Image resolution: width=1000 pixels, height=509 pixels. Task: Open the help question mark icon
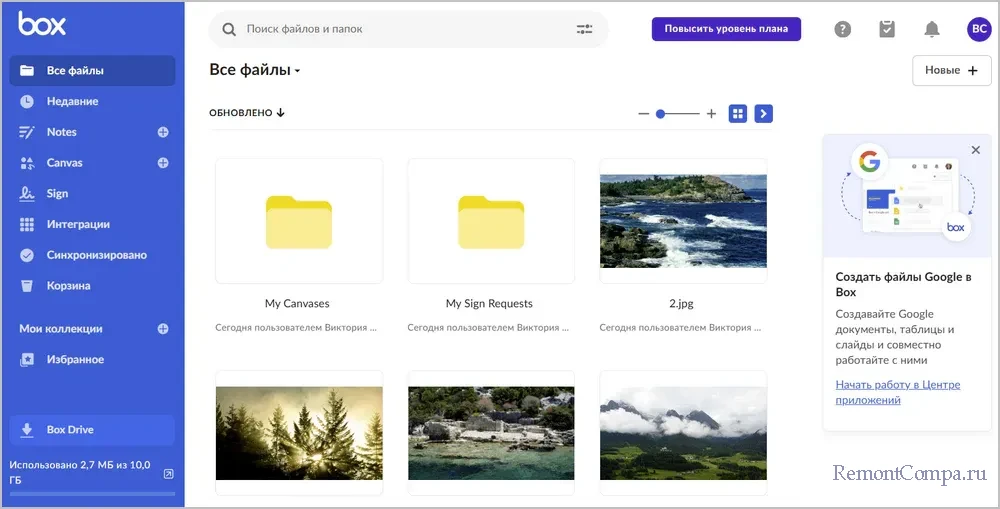(843, 30)
